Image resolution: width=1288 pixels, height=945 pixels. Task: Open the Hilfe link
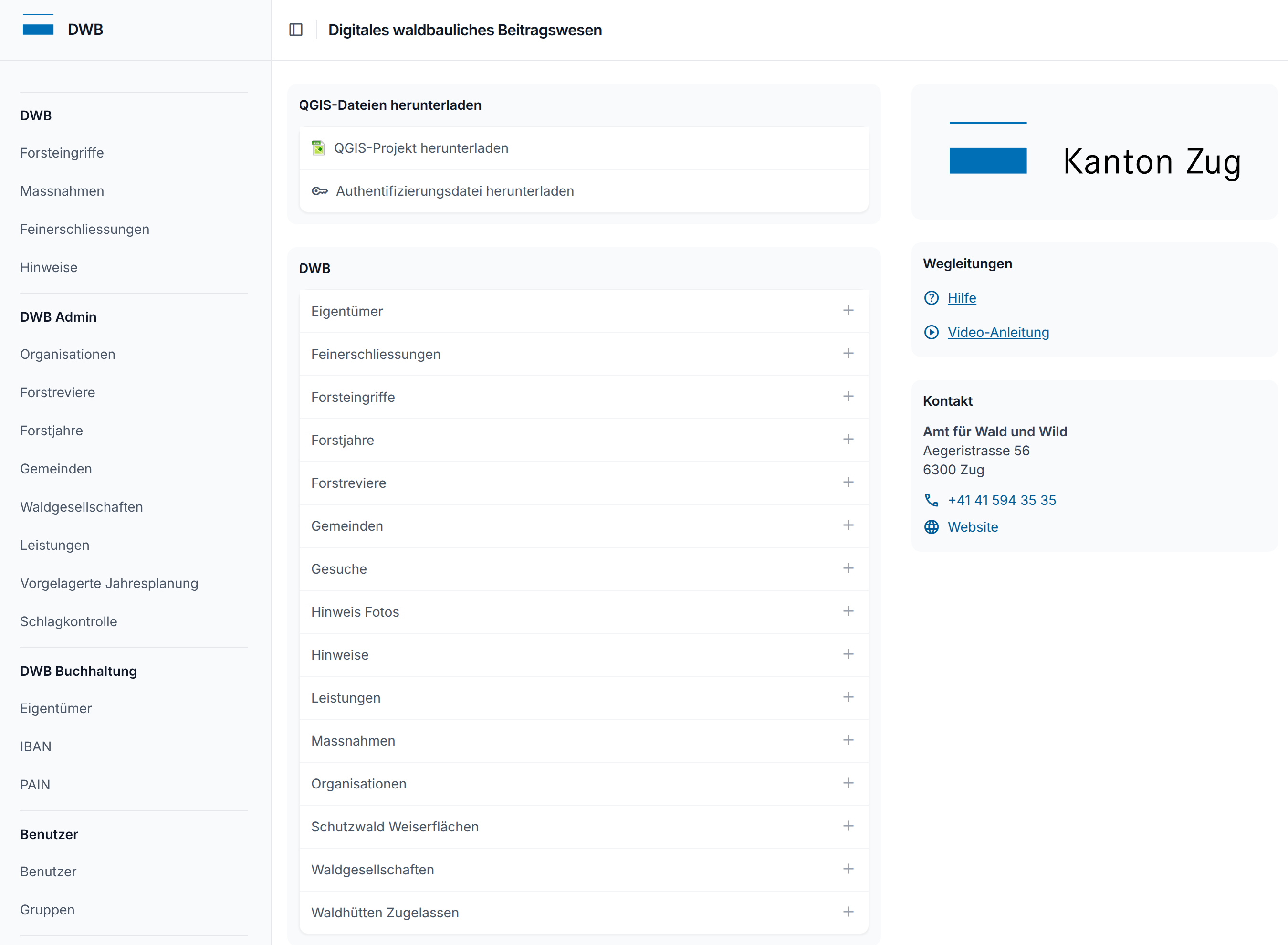[962, 298]
